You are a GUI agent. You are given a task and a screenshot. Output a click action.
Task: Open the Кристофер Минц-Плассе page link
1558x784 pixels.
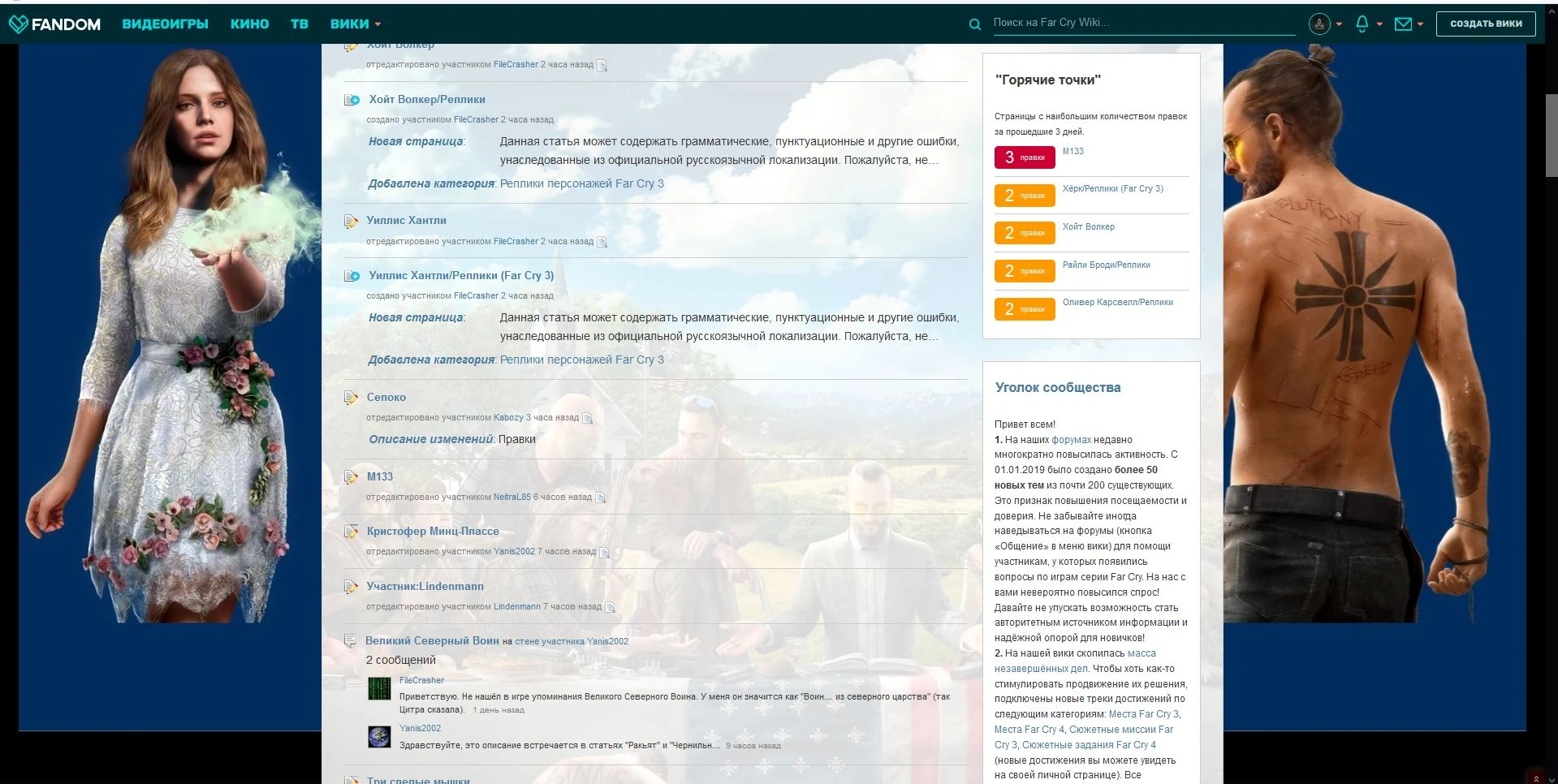pyautogui.click(x=433, y=532)
